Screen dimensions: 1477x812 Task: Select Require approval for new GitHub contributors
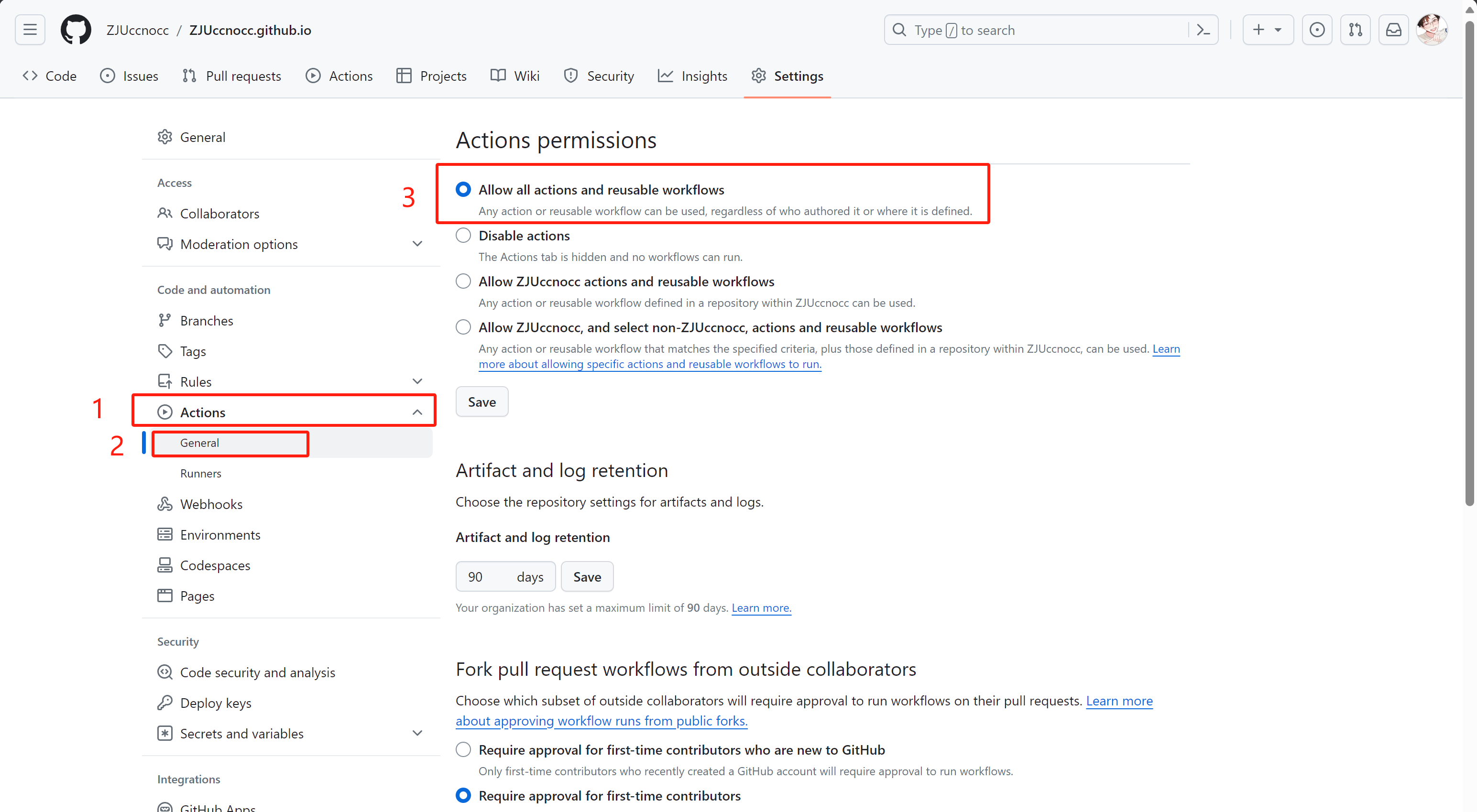[463, 749]
